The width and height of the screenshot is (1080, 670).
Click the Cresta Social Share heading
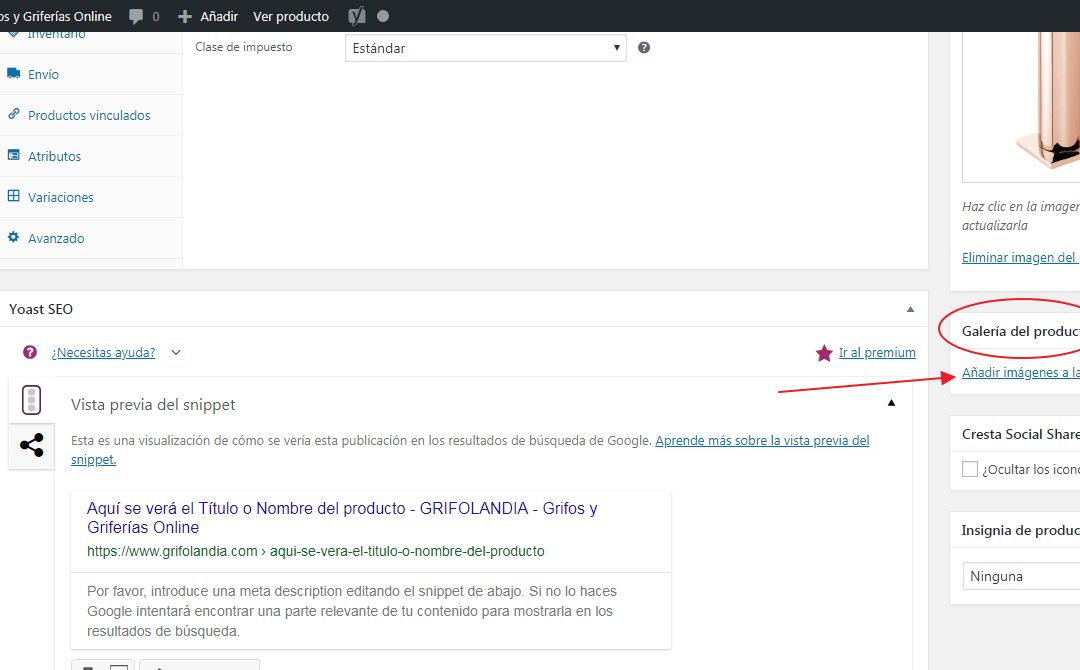click(1021, 435)
